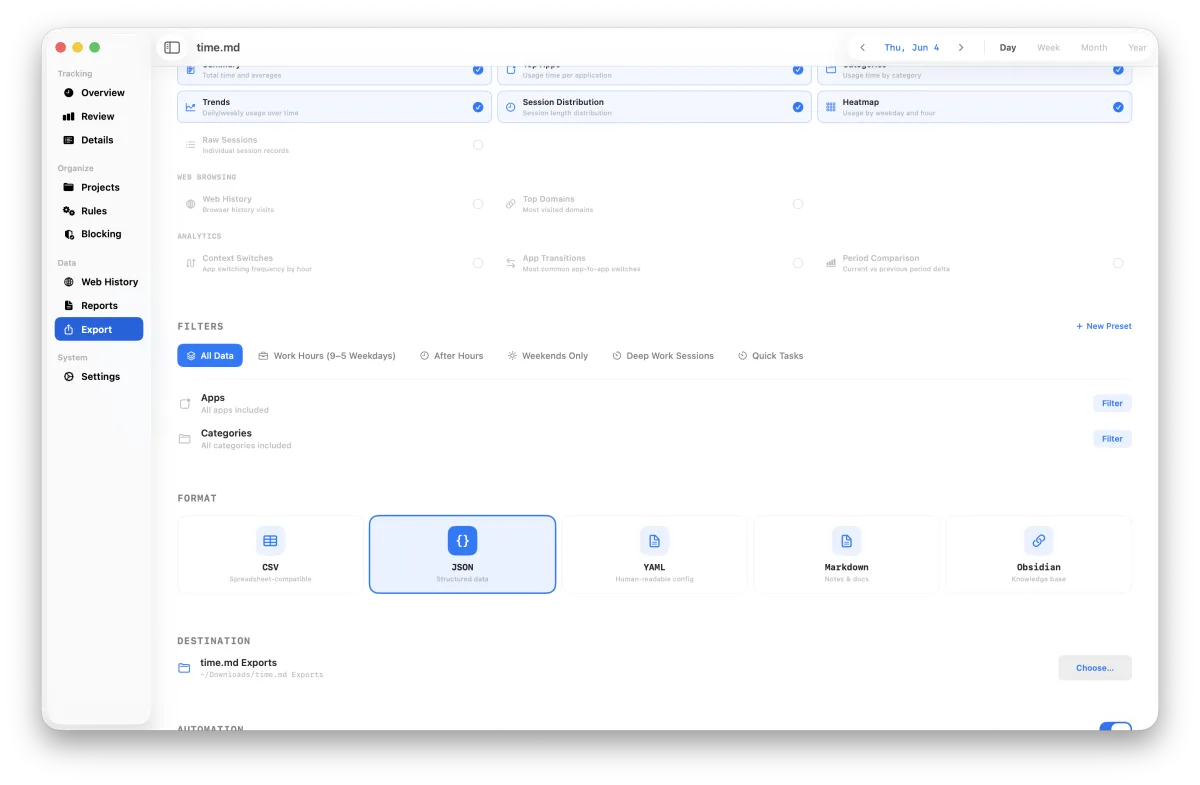The width and height of the screenshot is (1200, 785).
Task: Select Export in sidebar
Action: pos(99,329)
